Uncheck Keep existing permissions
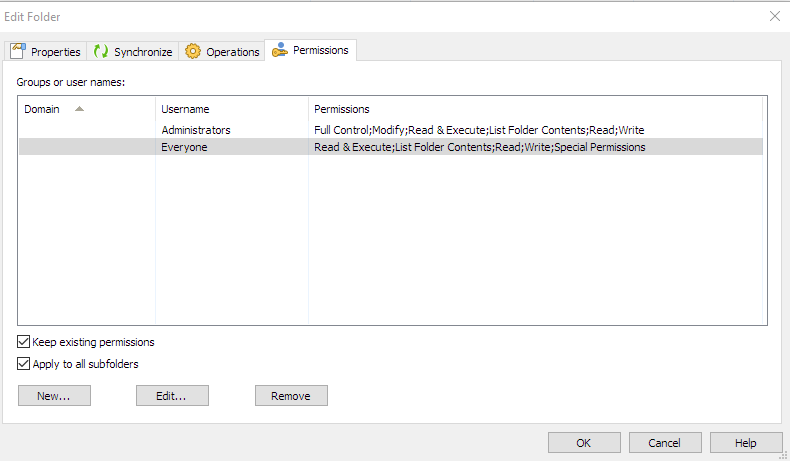Screen dimensions: 790x461 point(24,342)
